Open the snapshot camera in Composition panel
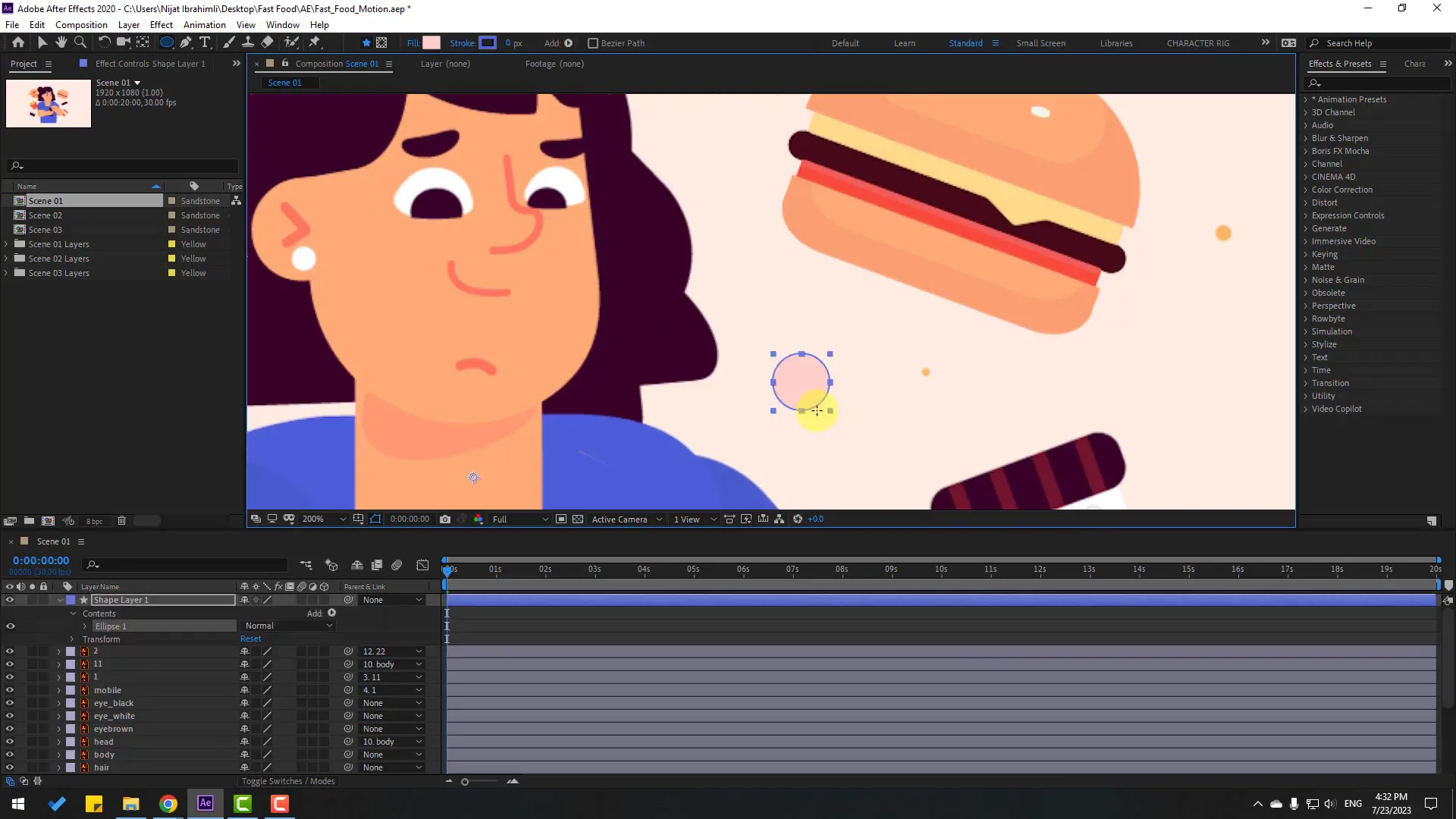The width and height of the screenshot is (1456, 819). pos(446,519)
